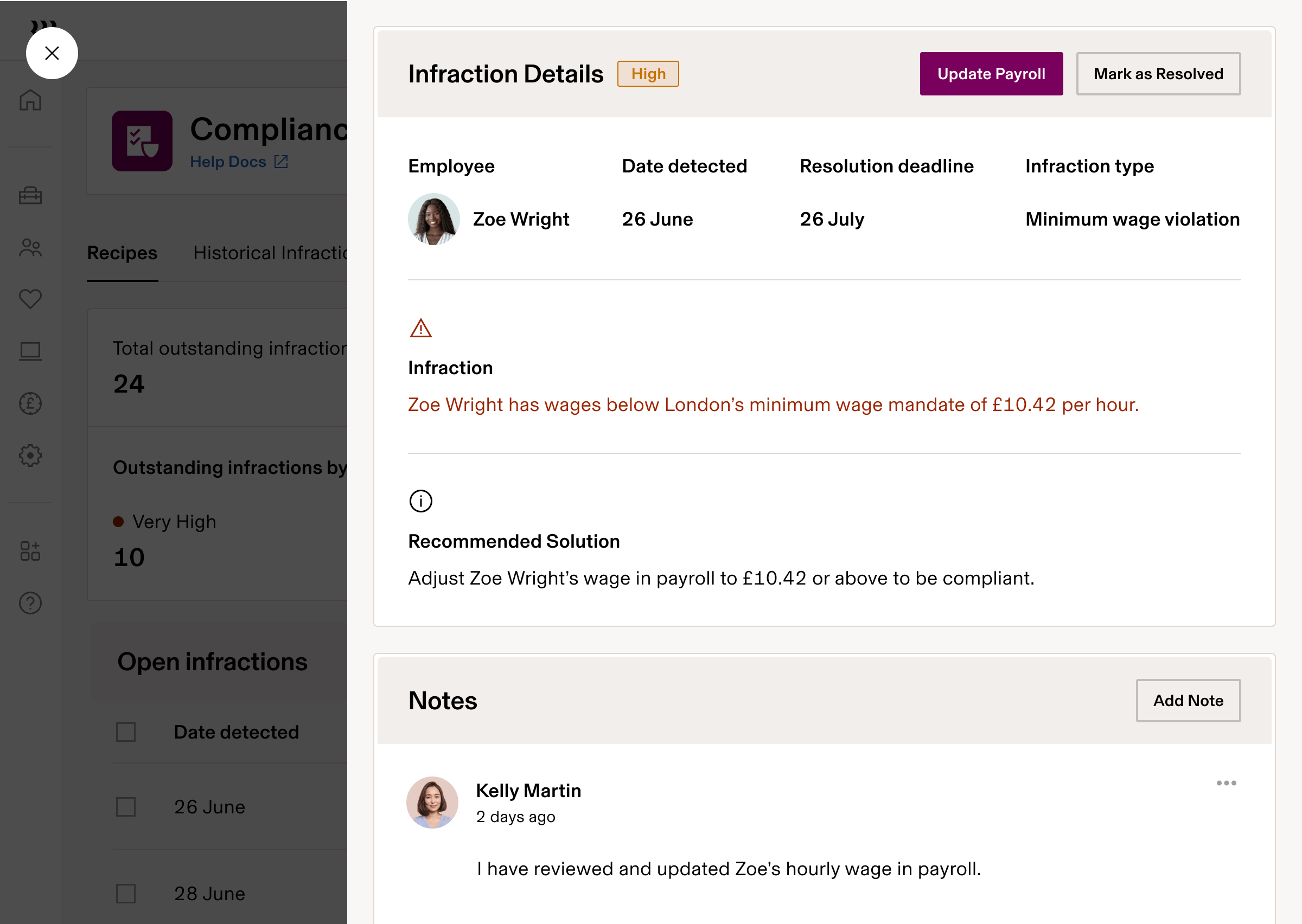Open the apps grid icon in sidebar
The image size is (1302, 924).
tap(30, 550)
